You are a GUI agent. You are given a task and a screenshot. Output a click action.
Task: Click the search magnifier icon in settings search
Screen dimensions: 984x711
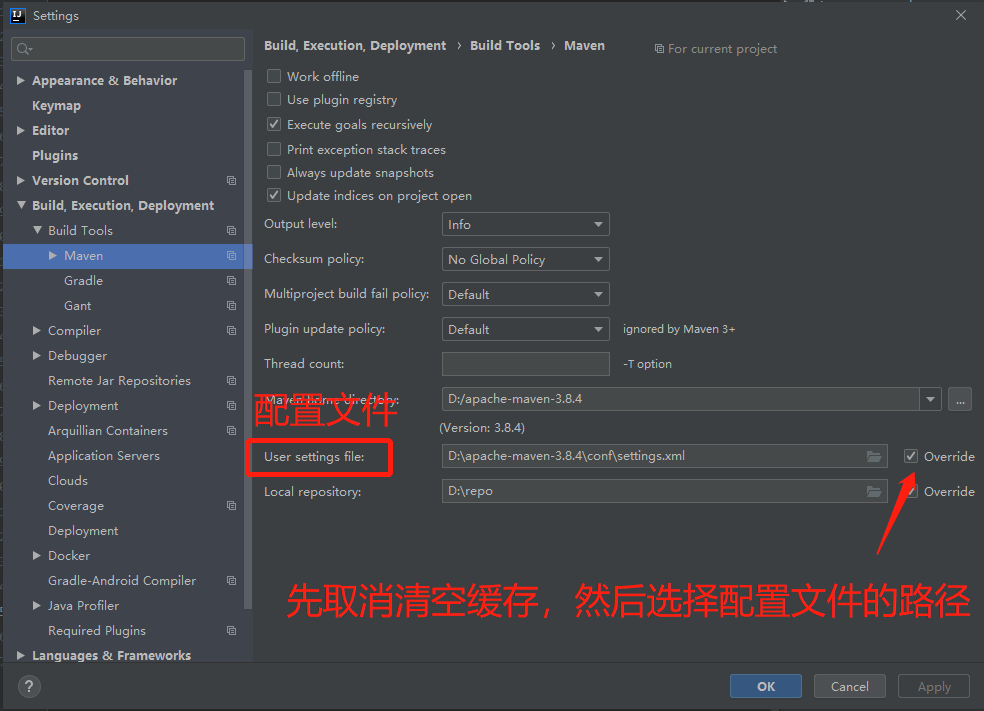(x=24, y=49)
